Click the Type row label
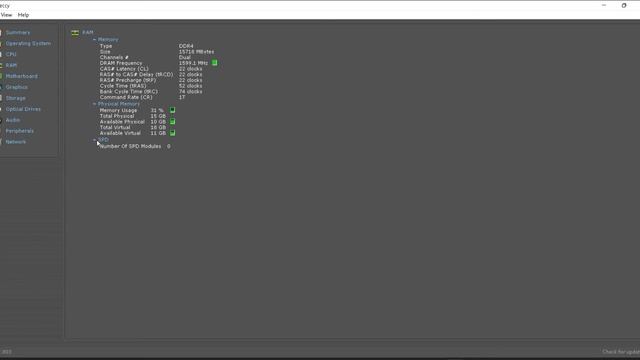The image size is (640, 360). tap(106, 46)
